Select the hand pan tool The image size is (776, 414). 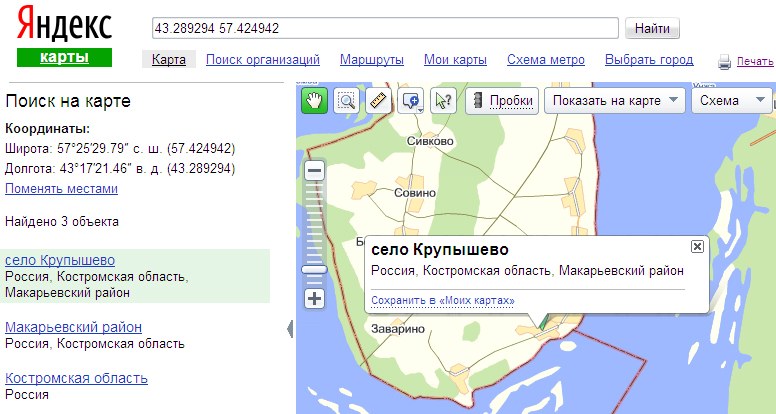(x=314, y=100)
